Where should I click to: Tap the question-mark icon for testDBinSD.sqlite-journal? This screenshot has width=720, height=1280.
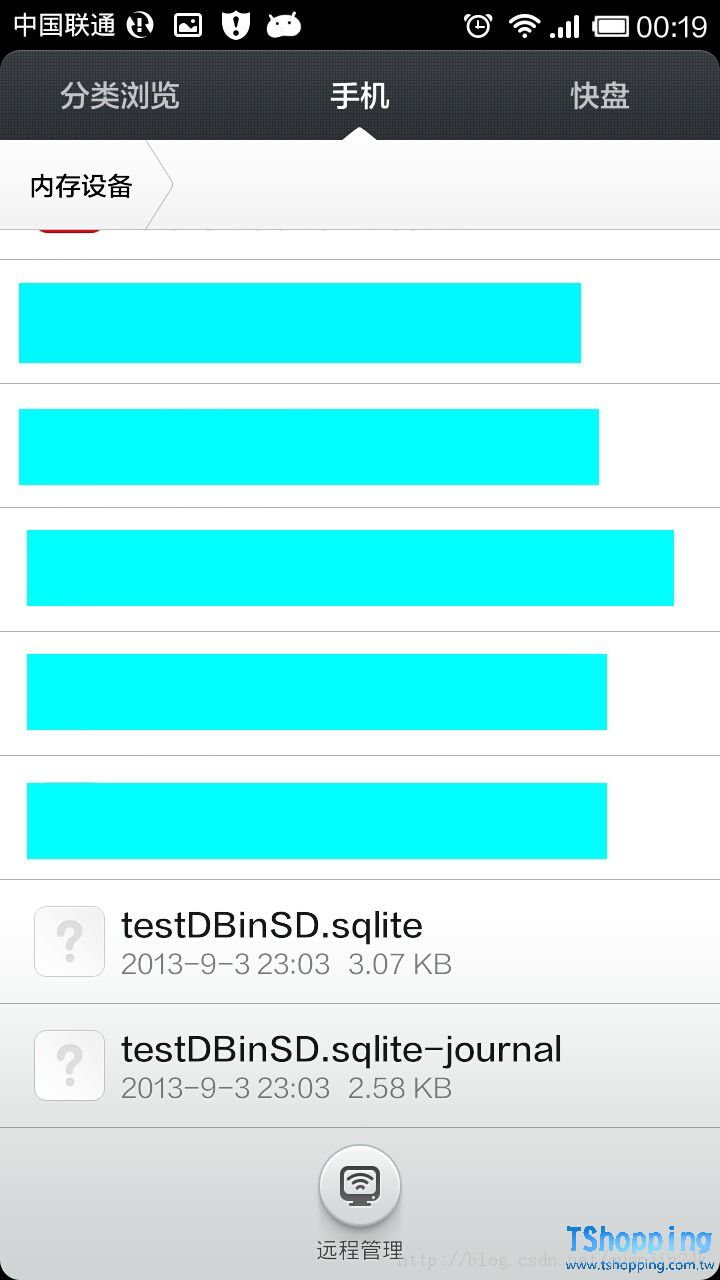point(69,1065)
